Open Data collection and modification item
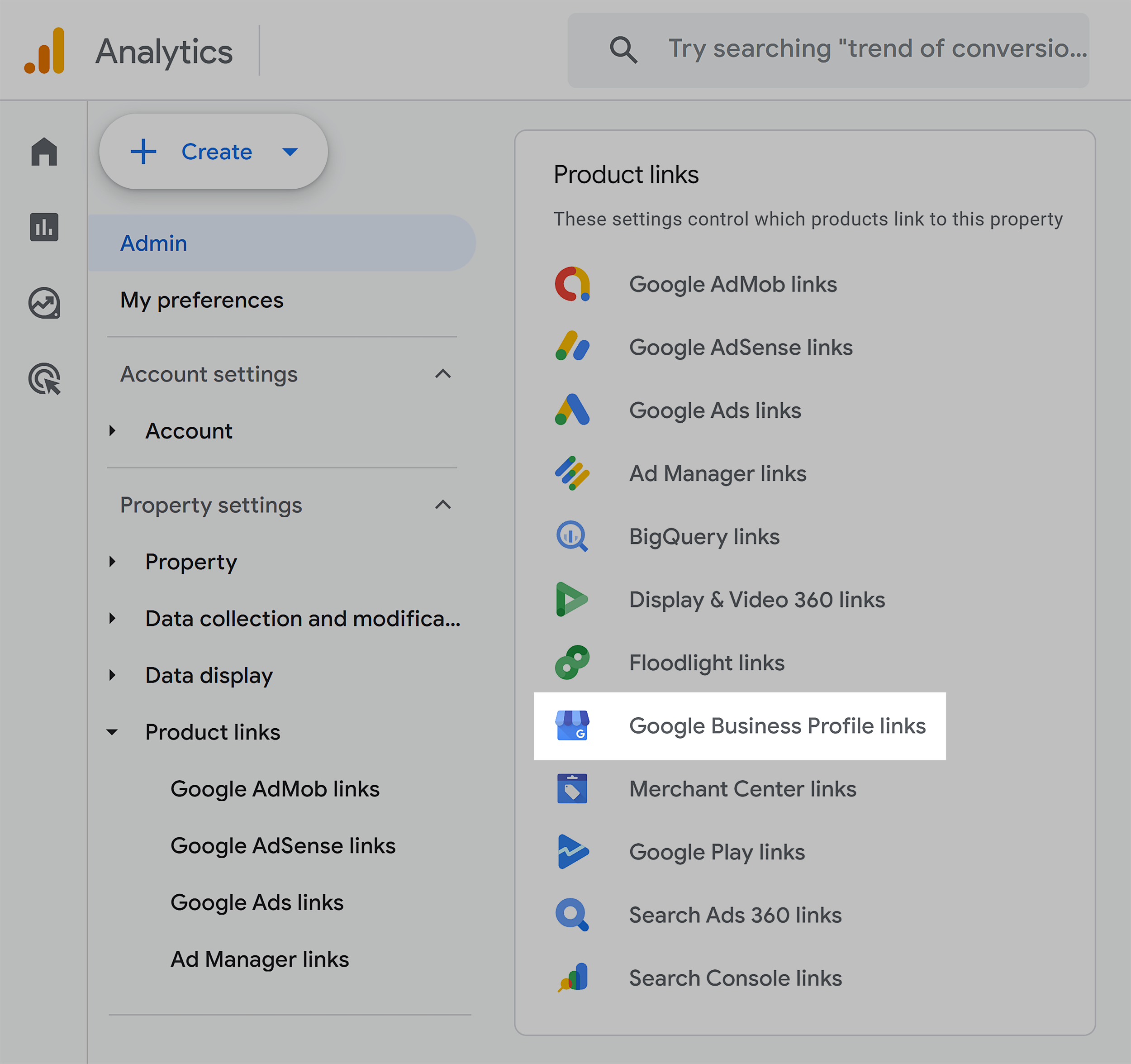 303,619
